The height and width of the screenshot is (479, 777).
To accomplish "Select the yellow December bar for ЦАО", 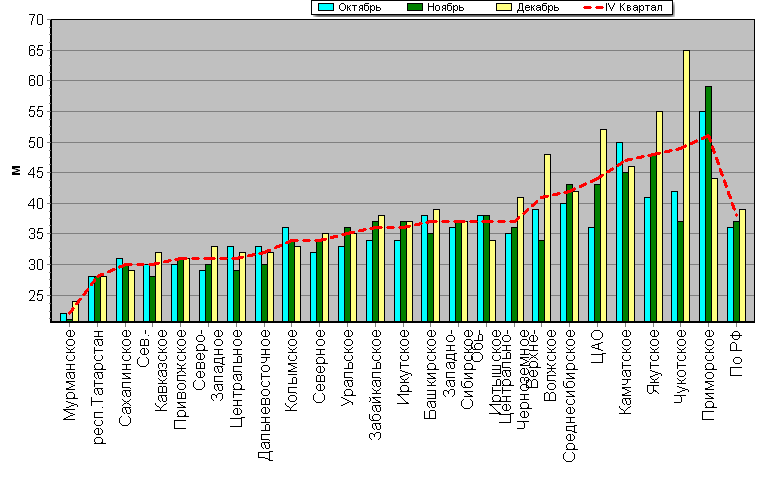I will [603, 226].
